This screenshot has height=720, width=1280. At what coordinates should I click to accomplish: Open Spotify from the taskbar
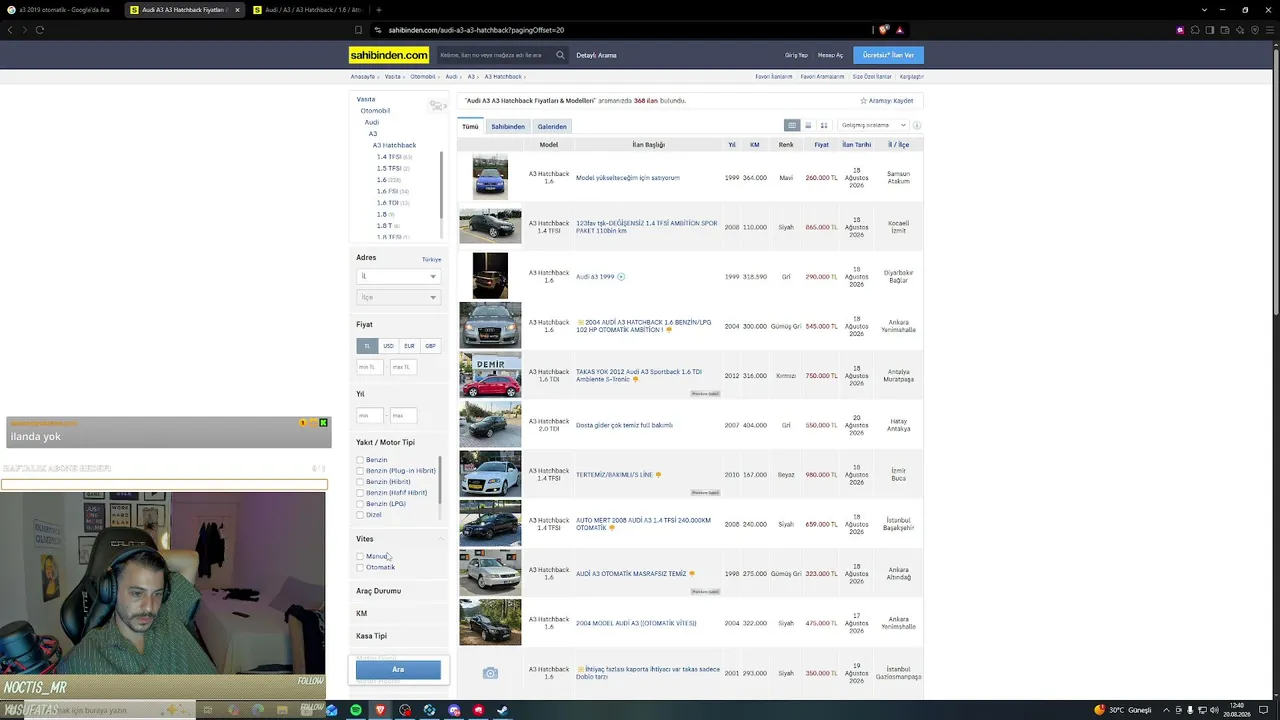pos(356,710)
